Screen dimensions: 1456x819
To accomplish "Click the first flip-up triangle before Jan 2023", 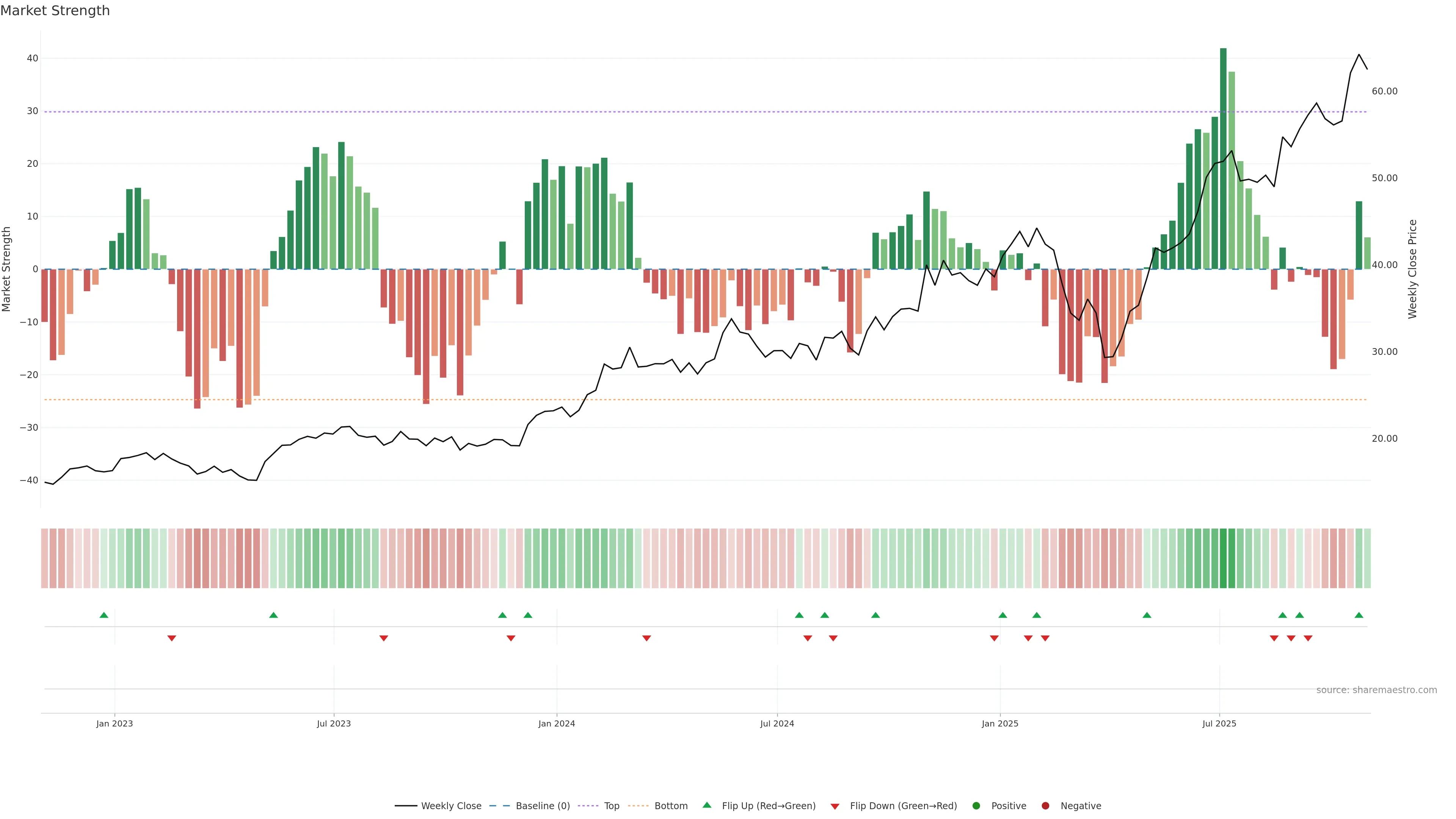I will (104, 615).
